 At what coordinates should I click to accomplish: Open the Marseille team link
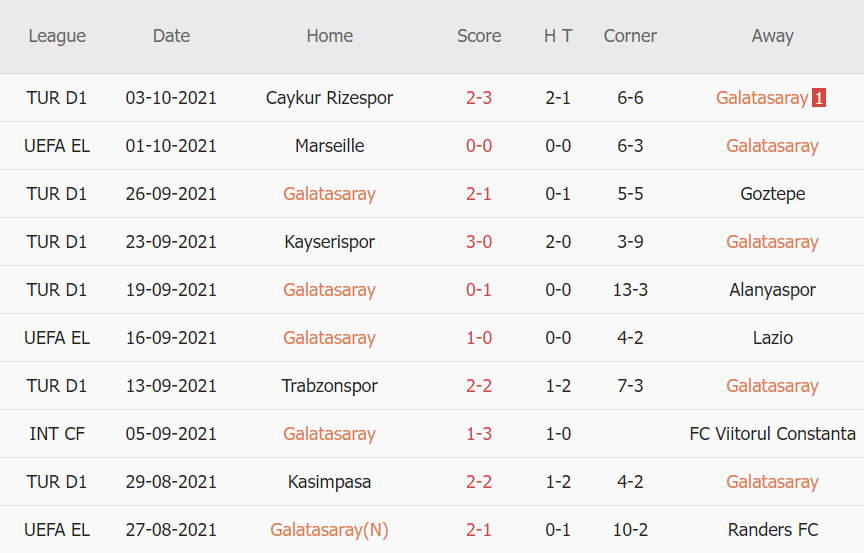[x=329, y=146]
